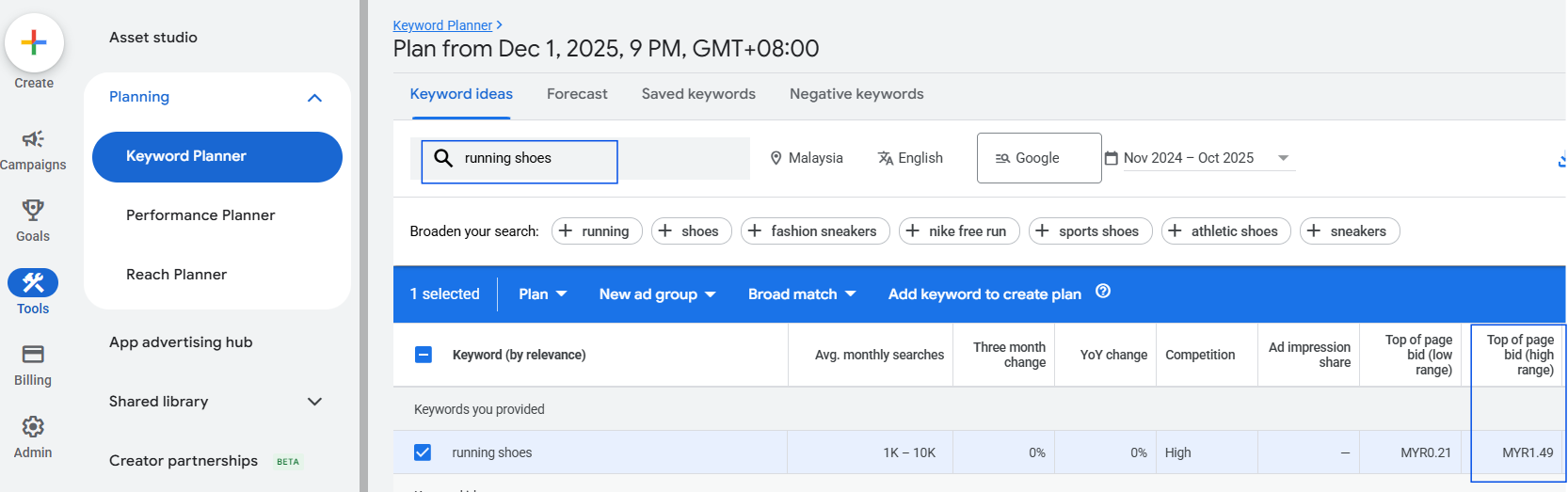Click the Keyword Planner breadcrumb link
This screenshot has width=1568, height=492.
pos(442,25)
